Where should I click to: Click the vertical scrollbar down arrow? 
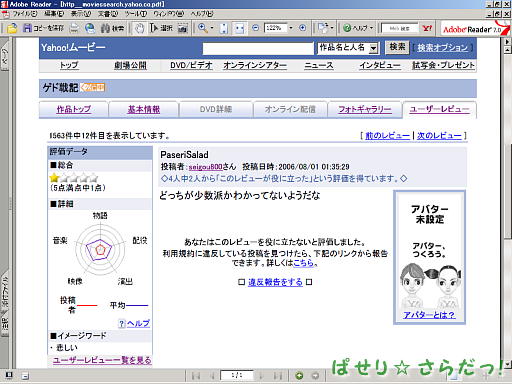coord(507,364)
